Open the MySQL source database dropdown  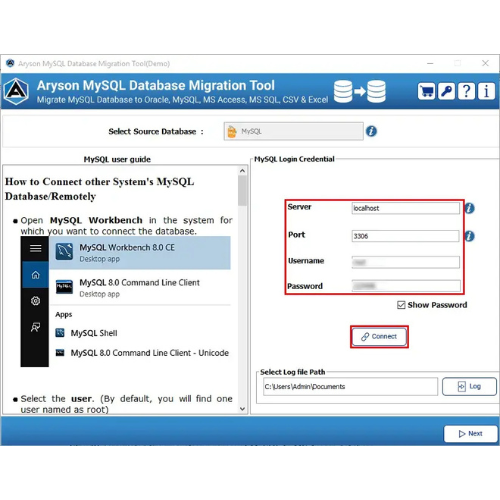click(294, 131)
